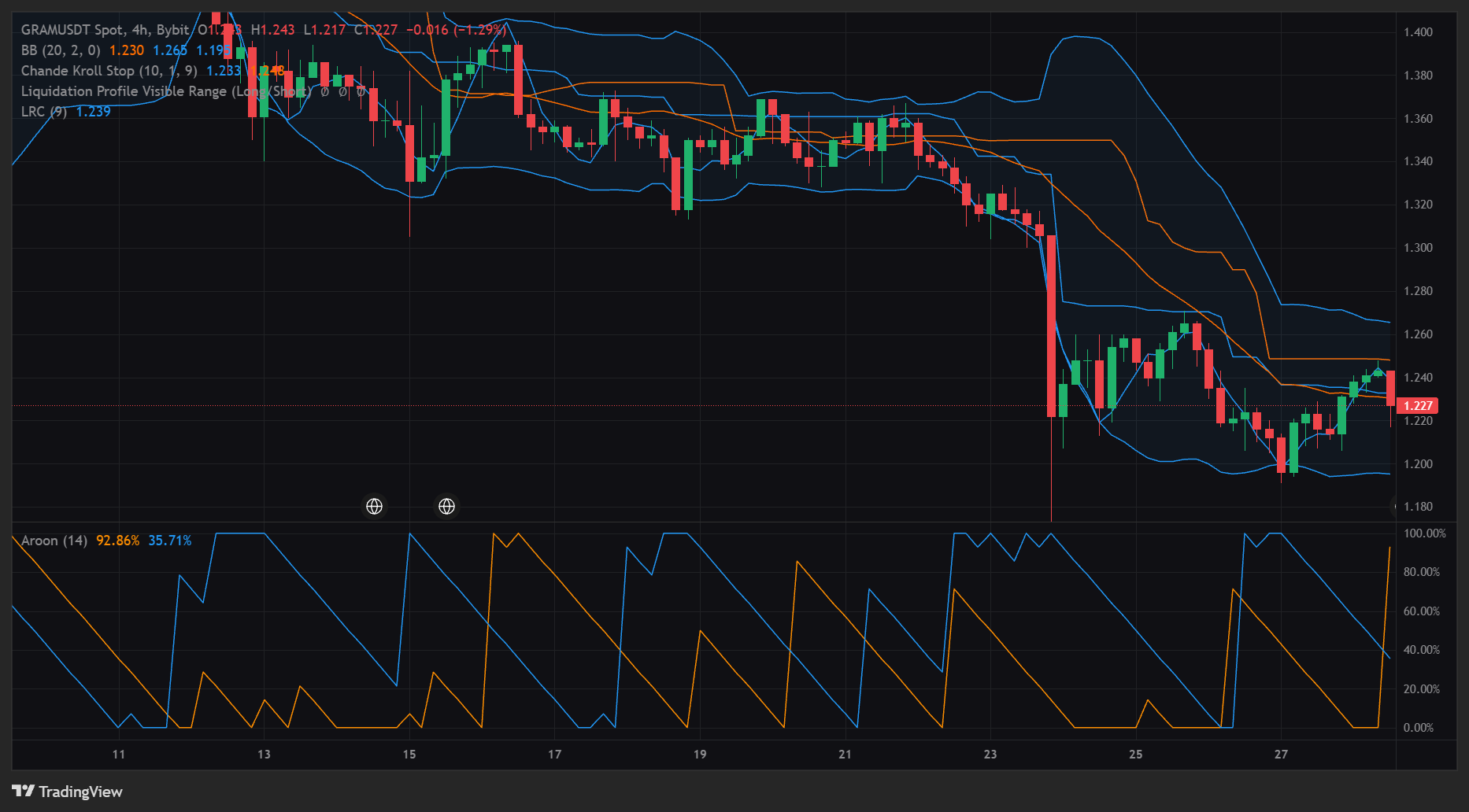The width and height of the screenshot is (1469, 812).
Task: Click the 100.00% Aroon scale label
Action: tap(1425, 533)
